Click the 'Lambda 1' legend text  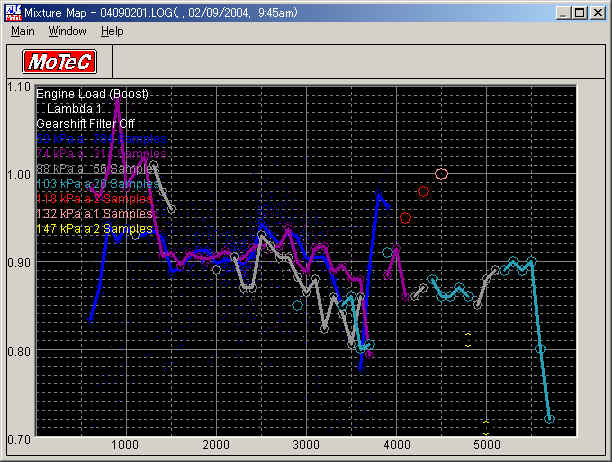coord(74,109)
